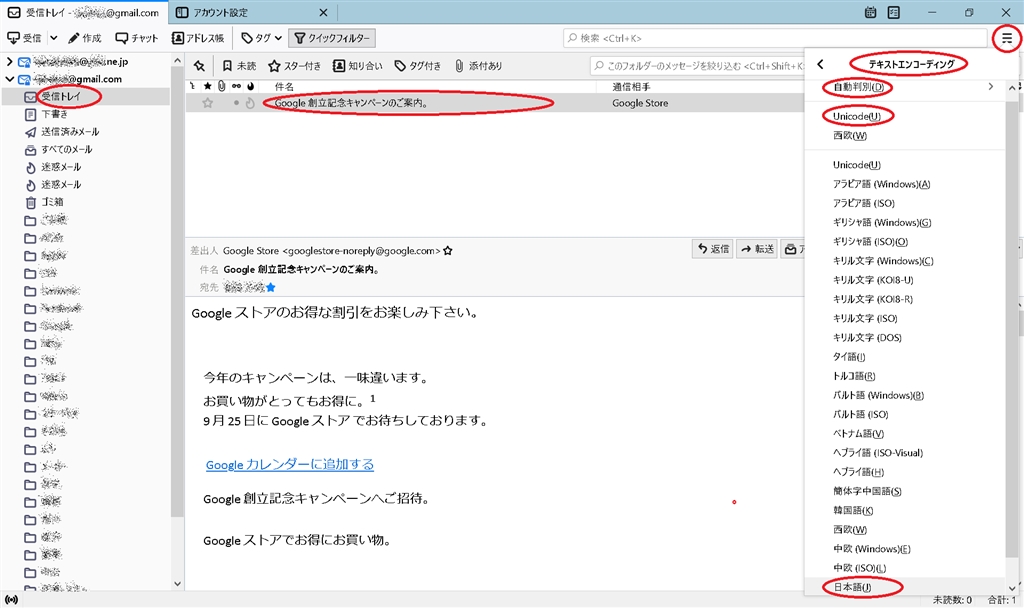1024x608 pixels.
Task: Sort by junk status column header
Action: pos(250,86)
